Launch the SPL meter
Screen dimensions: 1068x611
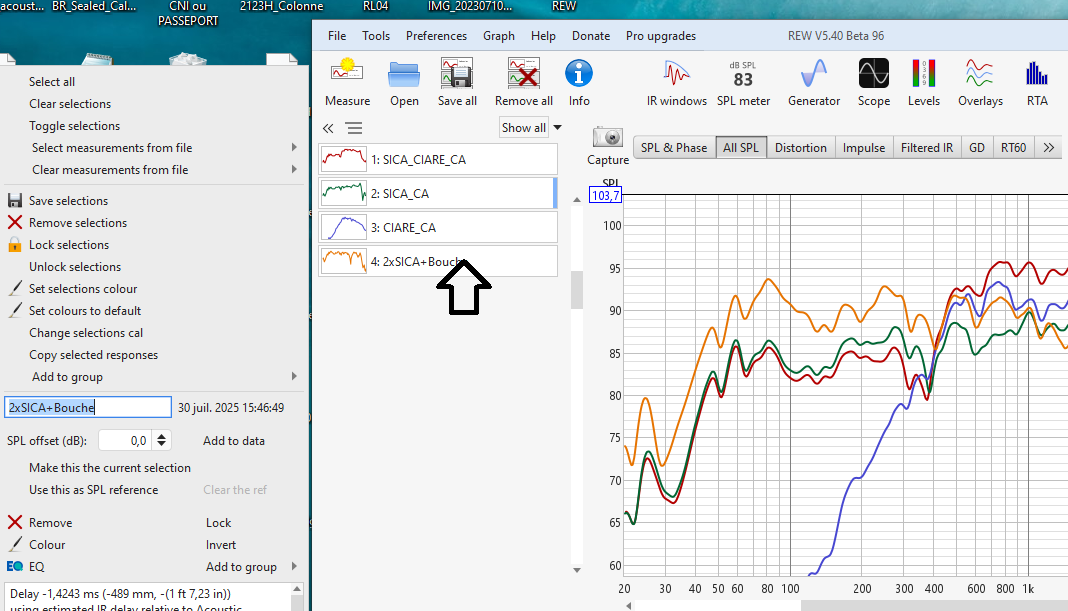click(743, 82)
